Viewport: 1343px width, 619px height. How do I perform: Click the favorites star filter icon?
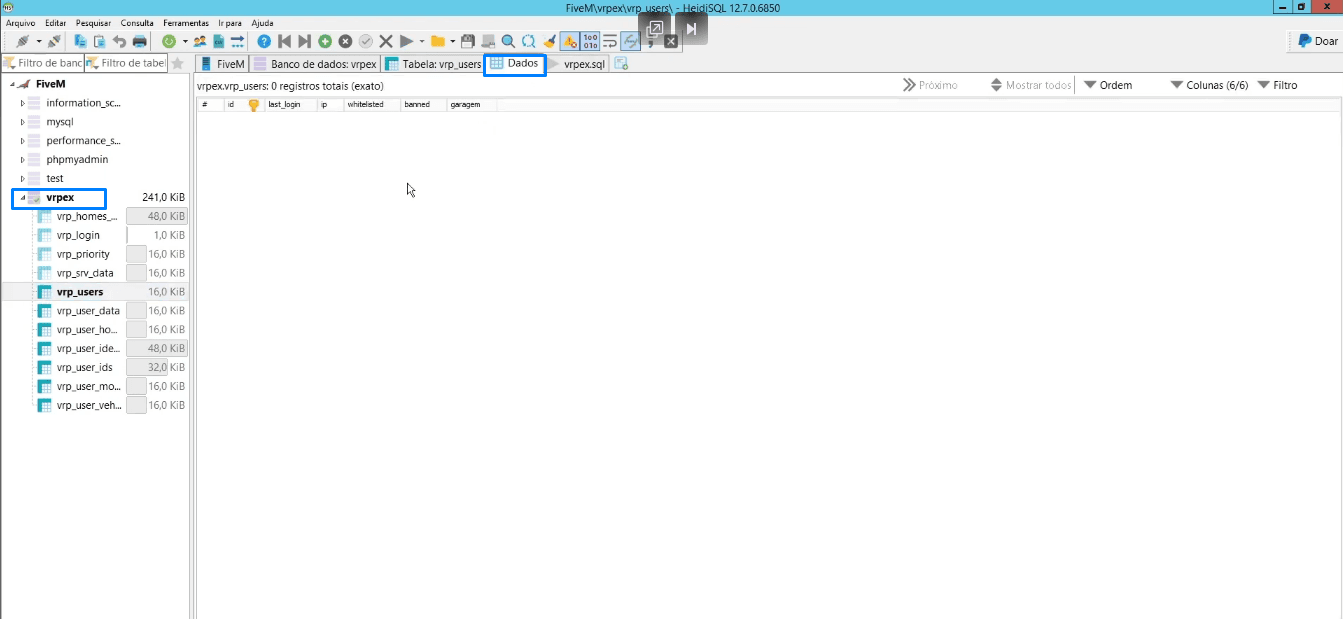click(x=177, y=63)
